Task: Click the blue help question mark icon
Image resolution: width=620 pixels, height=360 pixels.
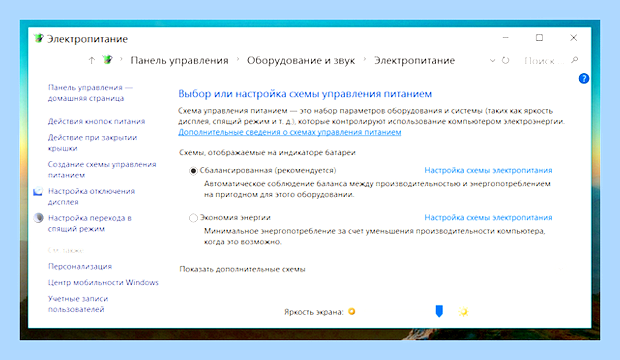Action: (584, 79)
